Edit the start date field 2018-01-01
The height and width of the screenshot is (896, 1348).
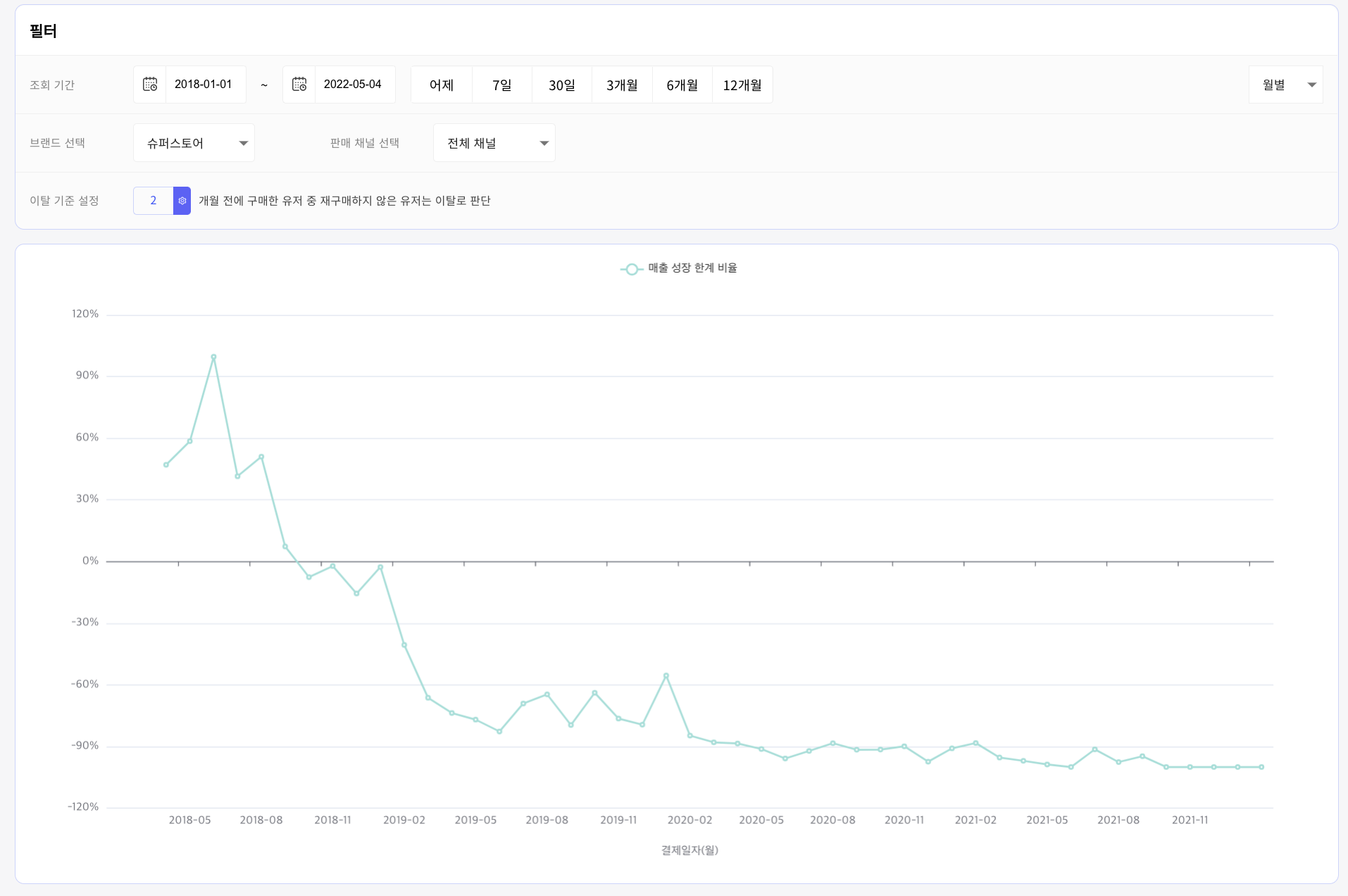coord(204,85)
